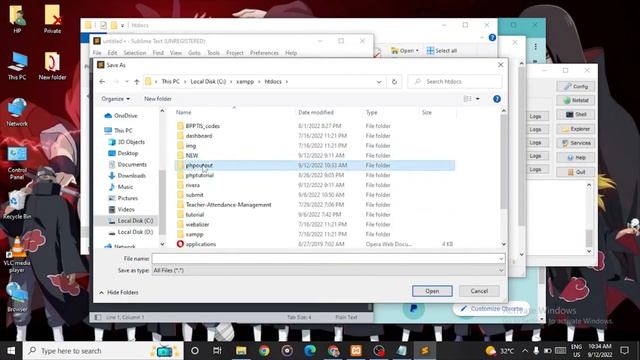The width and height of the screenshot is (640, 360).
Task: Click Explorer button in XAMPP panel
Action: tap(576, 129)
